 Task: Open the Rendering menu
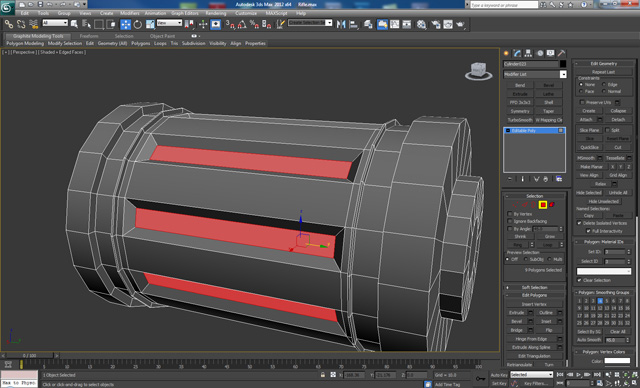(x=216, y=13)
